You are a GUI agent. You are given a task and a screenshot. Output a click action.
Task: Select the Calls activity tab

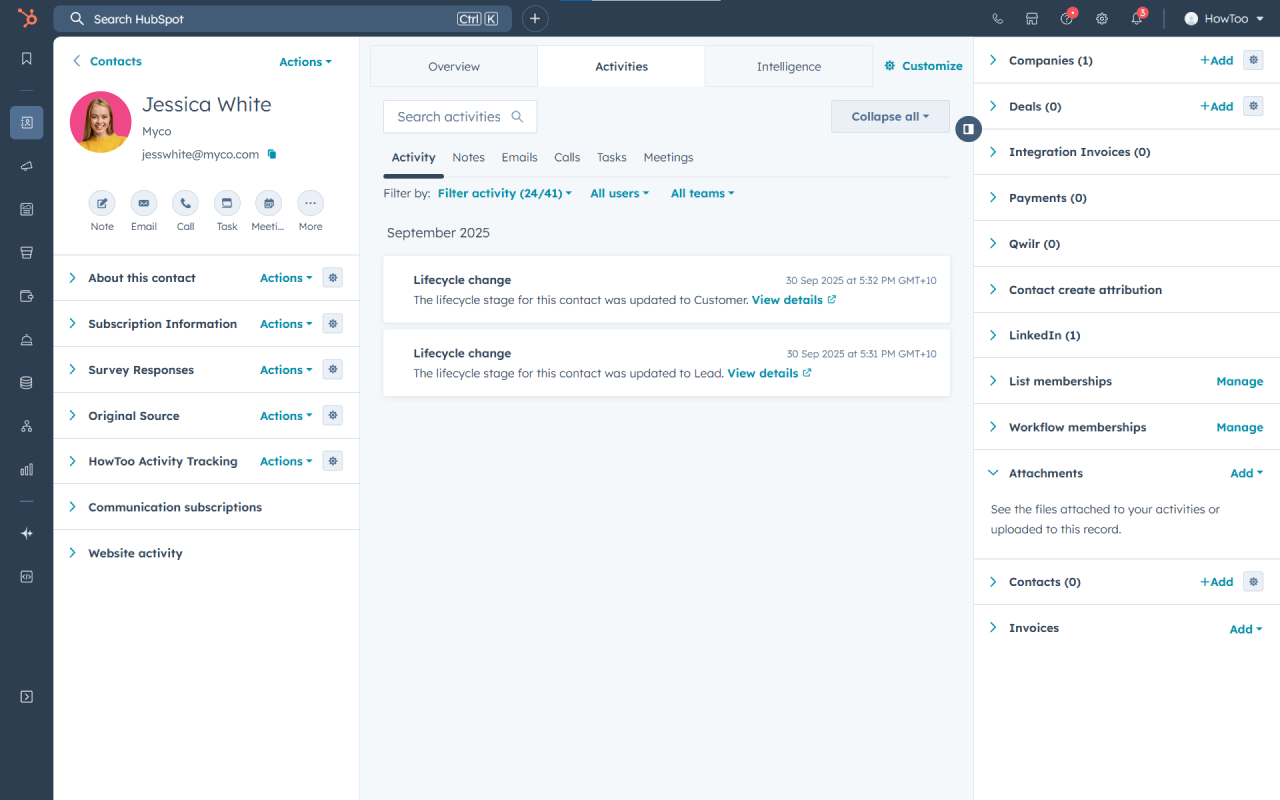(567, 157)
